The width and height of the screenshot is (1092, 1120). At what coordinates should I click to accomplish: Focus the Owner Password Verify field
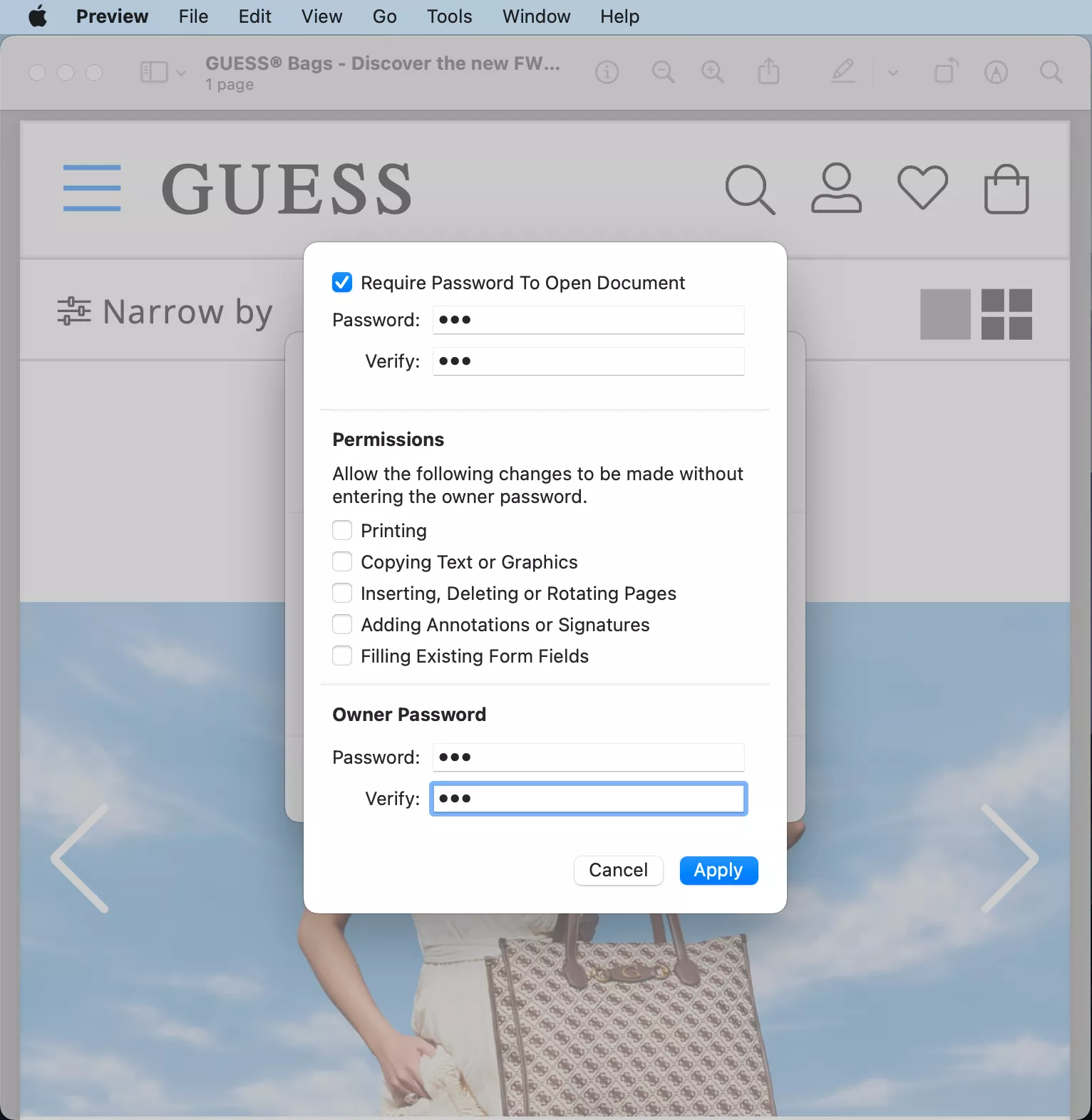(x=588, y=799)
